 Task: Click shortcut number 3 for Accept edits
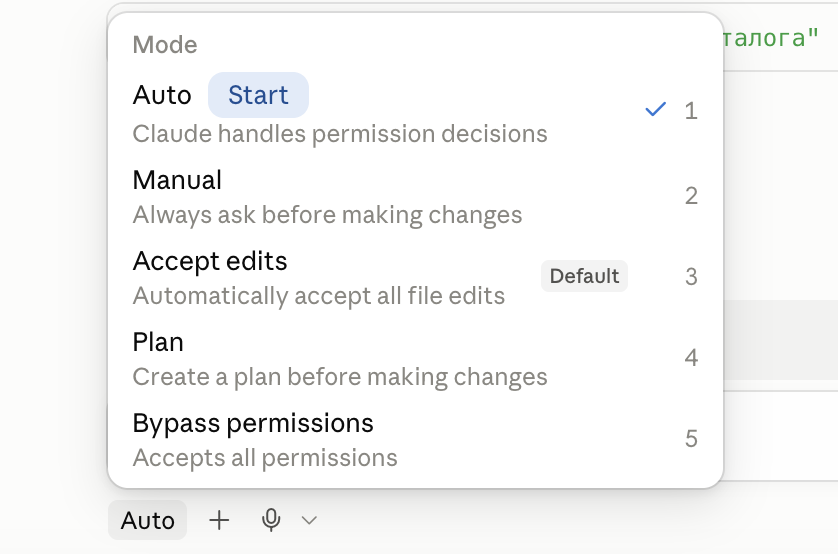[692, 277]
